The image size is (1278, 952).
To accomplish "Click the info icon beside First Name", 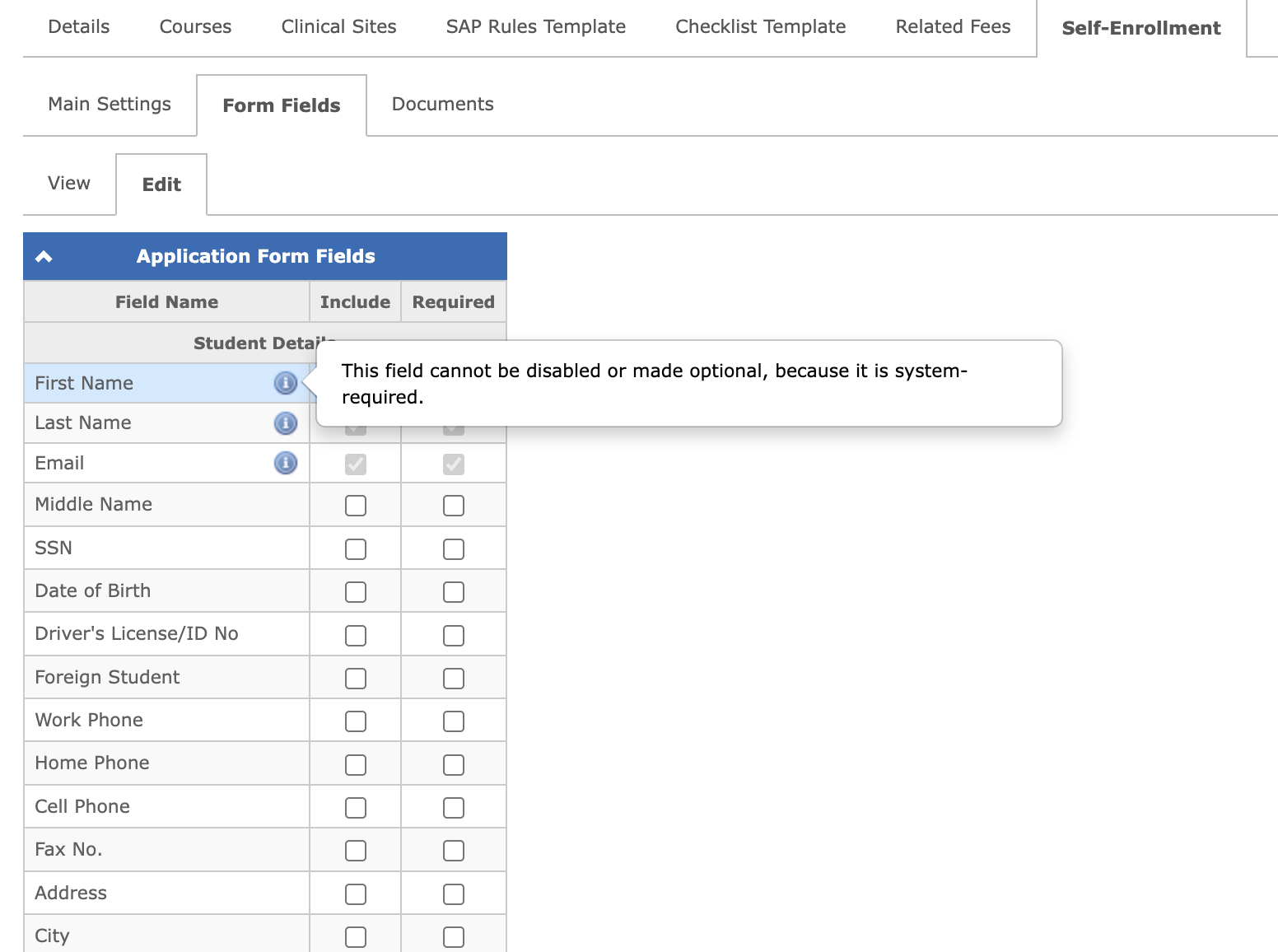I will coord(285,383).
